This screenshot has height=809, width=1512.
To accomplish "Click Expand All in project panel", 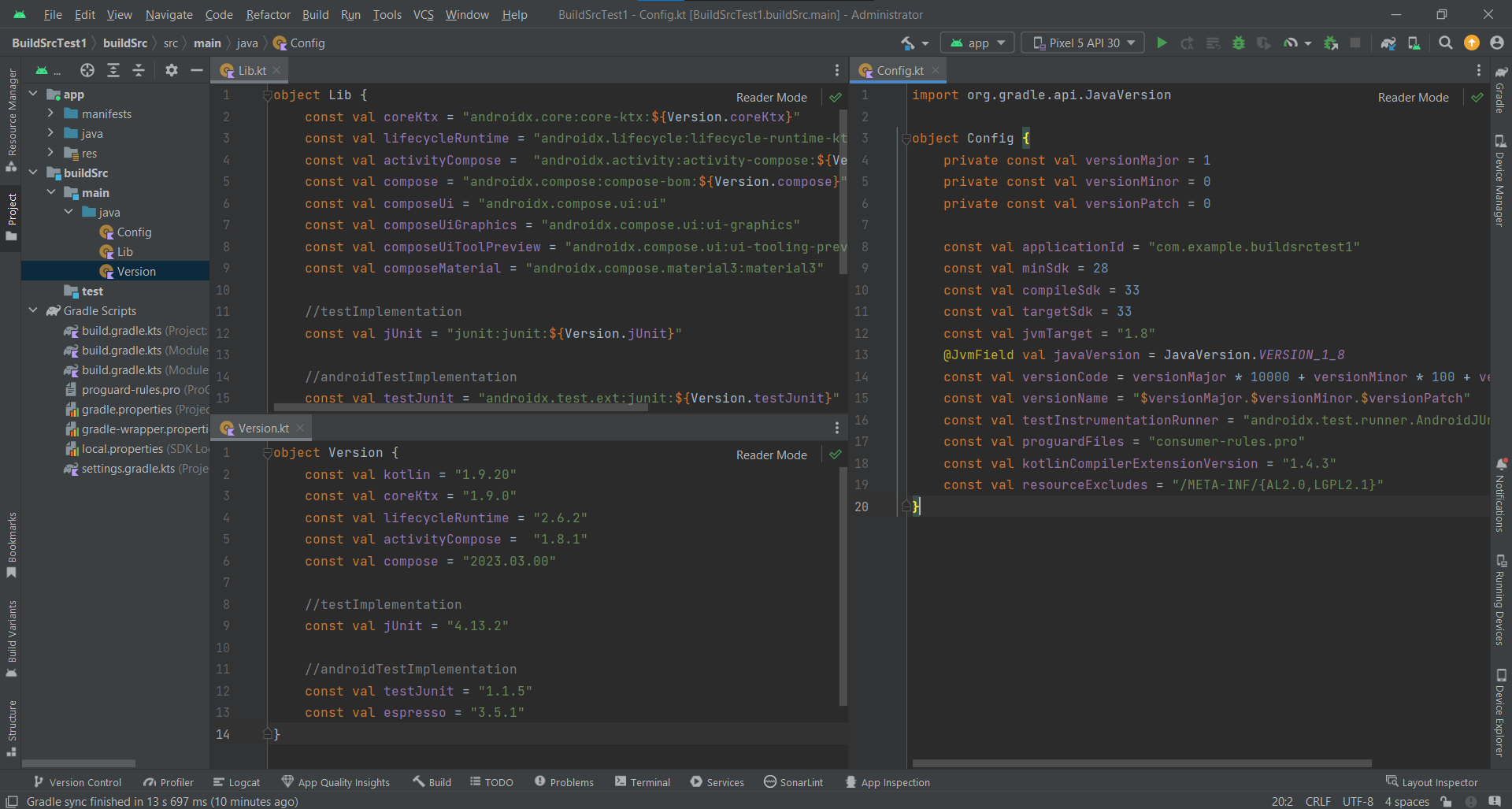I will click(113, 70).
